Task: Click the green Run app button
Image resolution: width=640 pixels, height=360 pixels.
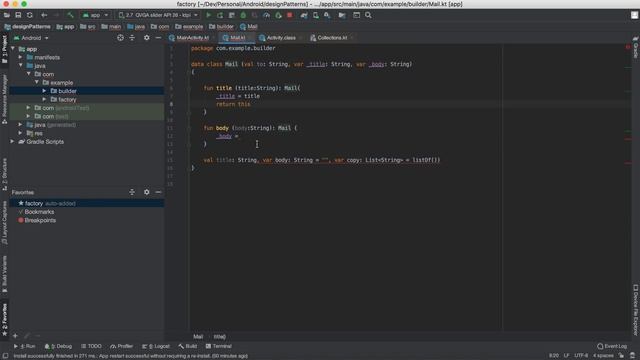Action: tap(209, 15)
